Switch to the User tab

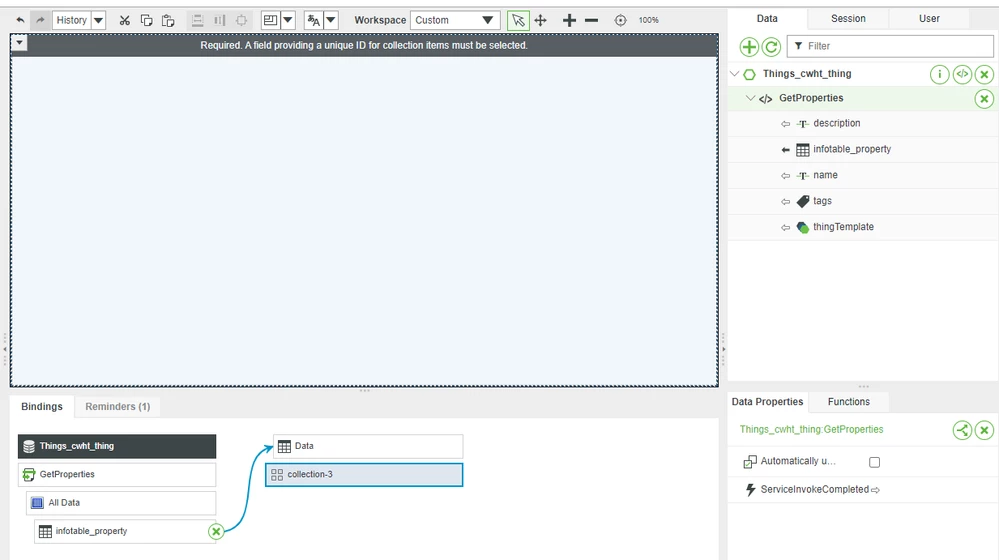[929, 18]
